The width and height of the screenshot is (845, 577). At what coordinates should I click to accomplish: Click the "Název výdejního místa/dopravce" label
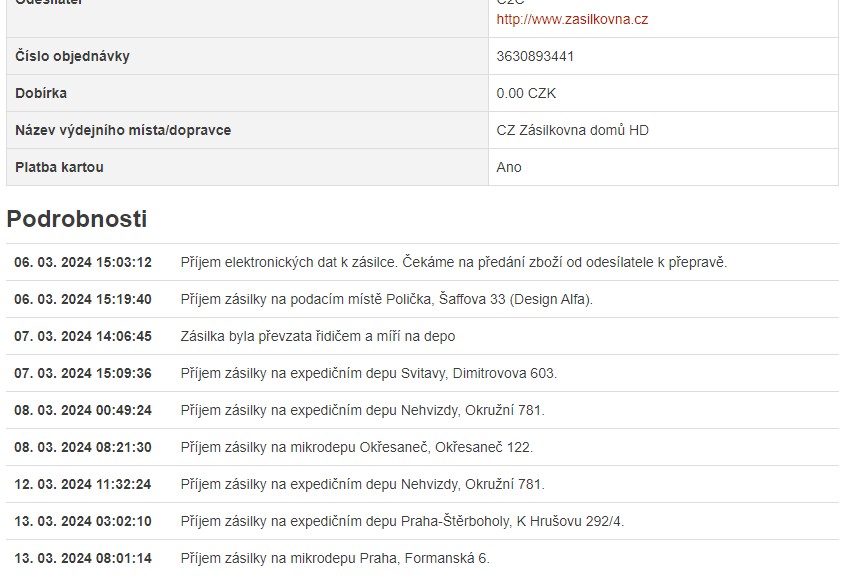[123, 130]
